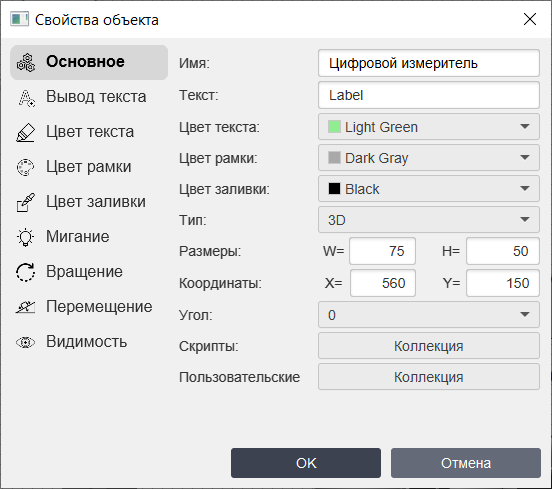552x489 pixels.
Task: Click the Пользовательские label
Action: click(x=239, y=377)
